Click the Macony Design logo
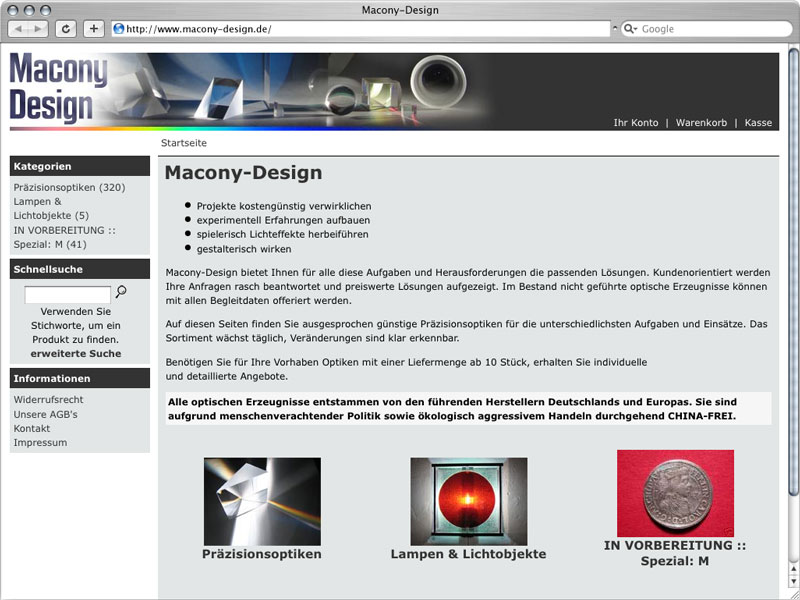Image resolution: width=800 pixels, height=600 pixels. pos(58,89)
